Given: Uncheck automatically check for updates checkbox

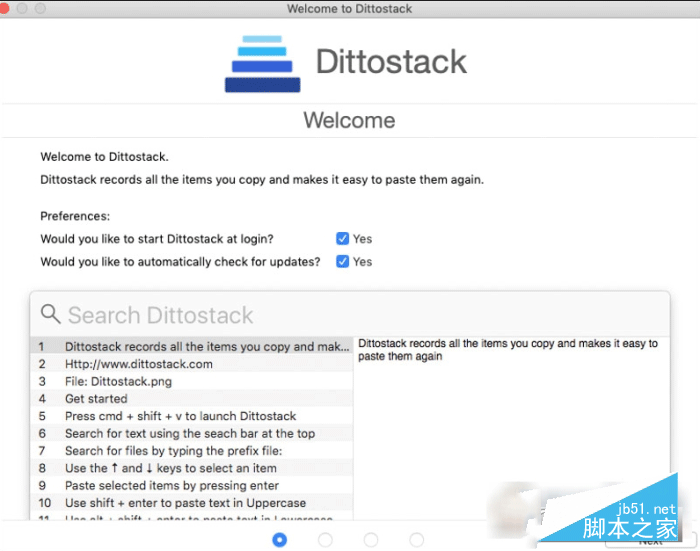Looking at the screenshot, I should click(342, 261).
